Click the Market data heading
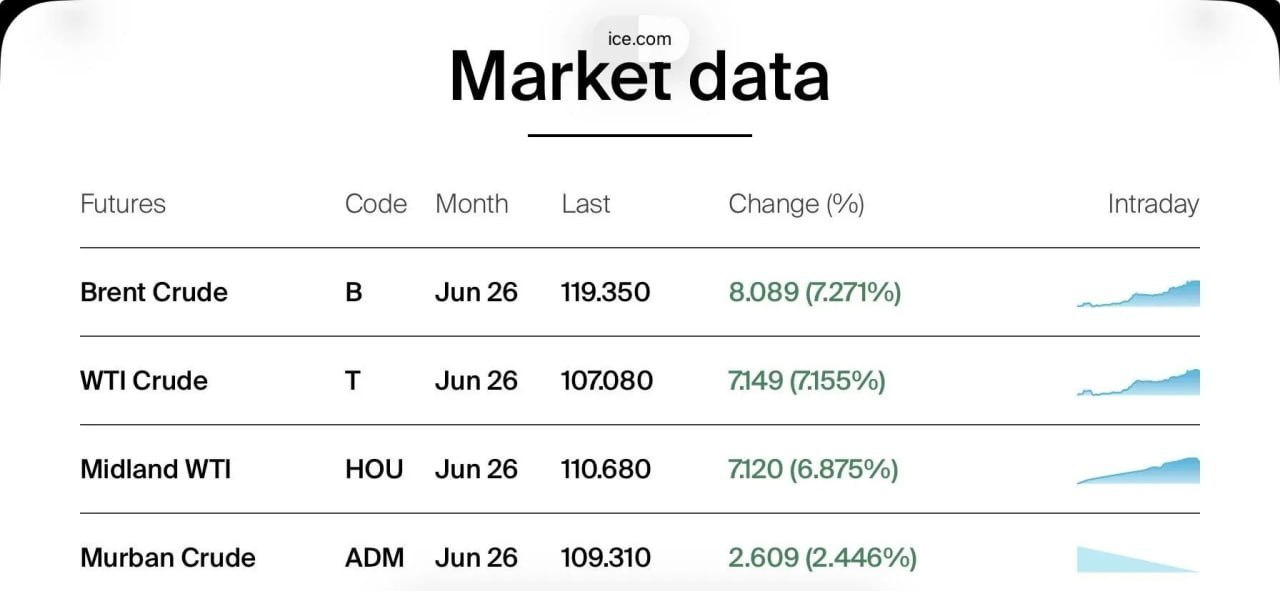Image resolution: width=1280 pixels, height=591 pixels. point(640,78)
